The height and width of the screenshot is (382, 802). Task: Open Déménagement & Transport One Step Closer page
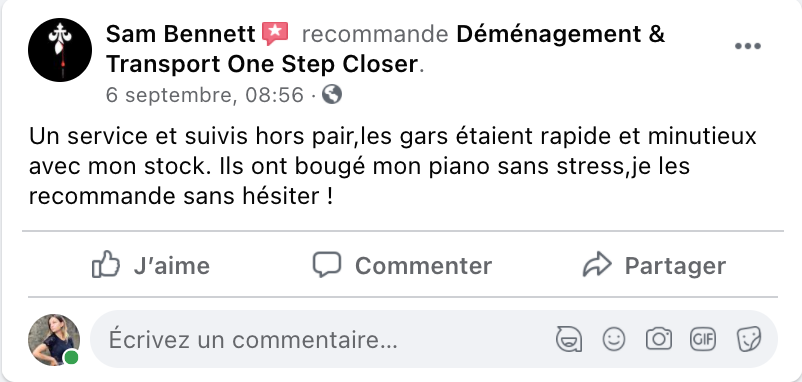pyautogui.click(x=385, y=49)
